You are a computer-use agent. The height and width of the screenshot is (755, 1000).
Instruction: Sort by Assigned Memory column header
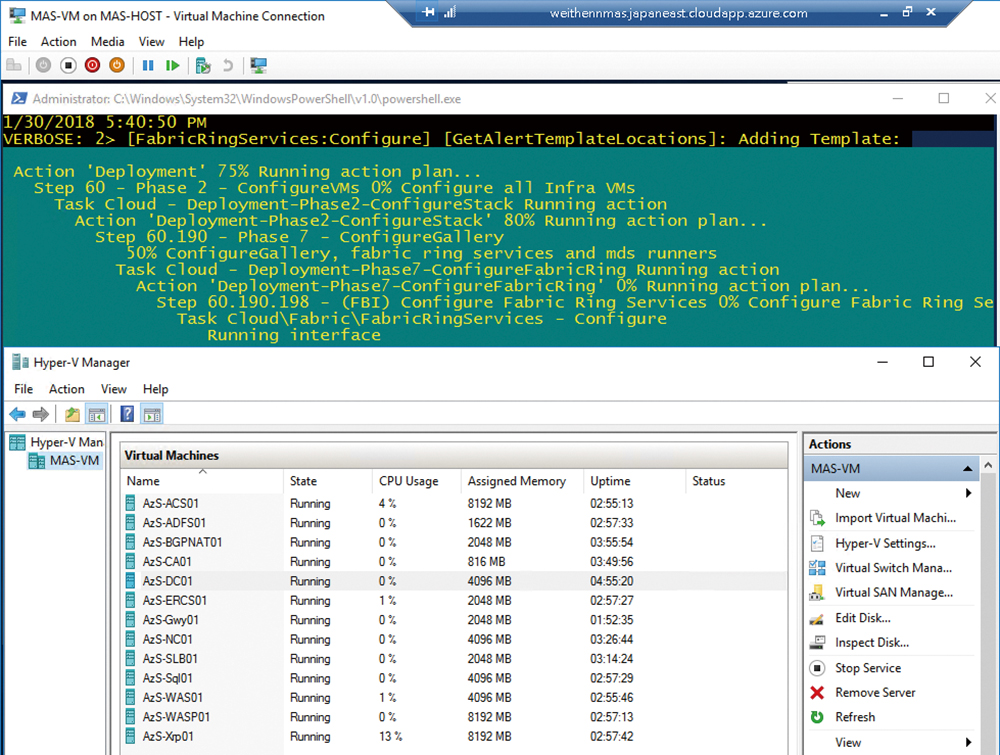(x=522, y=481)
